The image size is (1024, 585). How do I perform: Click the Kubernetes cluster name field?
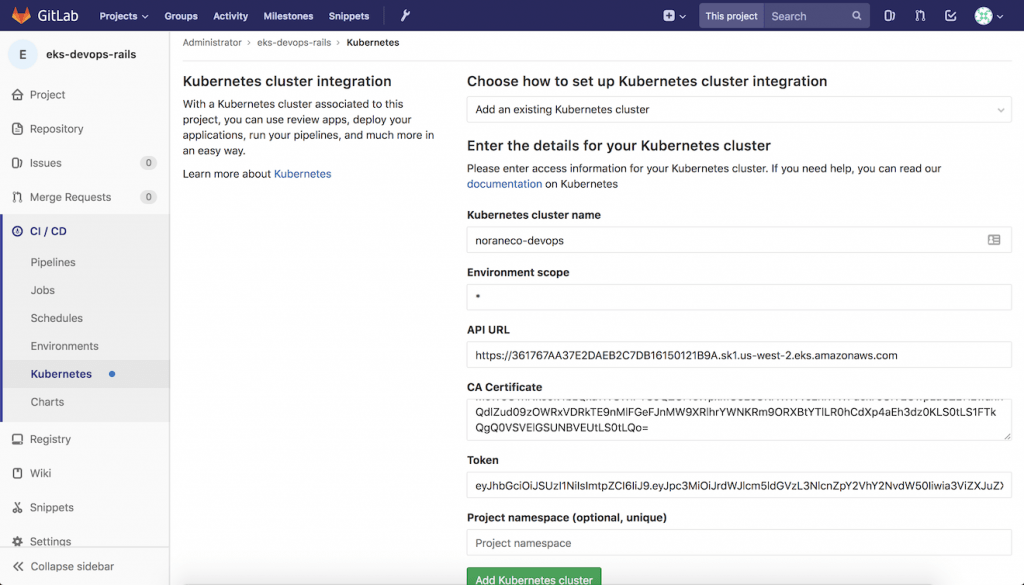tap(739, 240)
